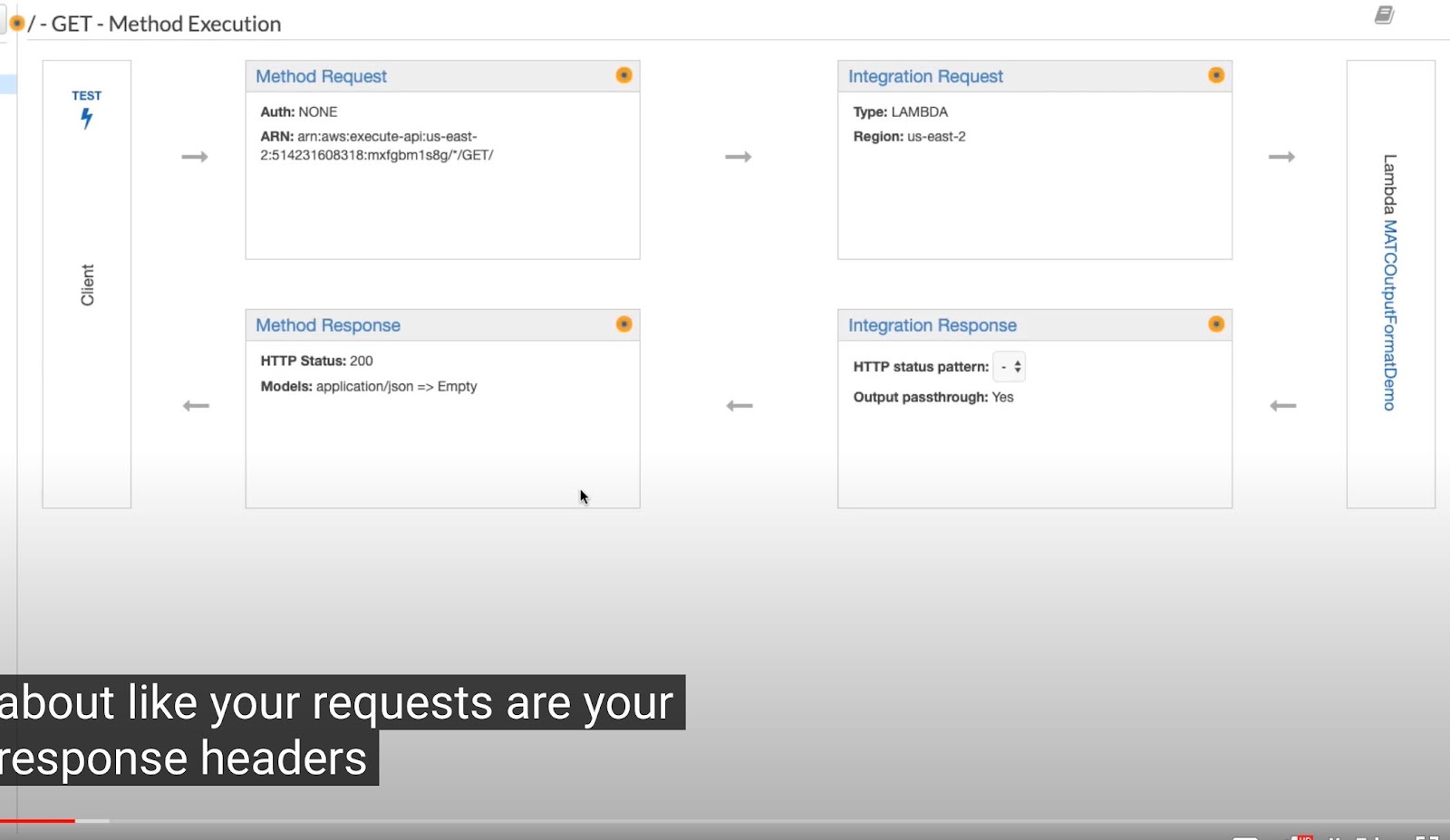Open the HTTP status pattern dropdown

click(x=1010, y=367)
